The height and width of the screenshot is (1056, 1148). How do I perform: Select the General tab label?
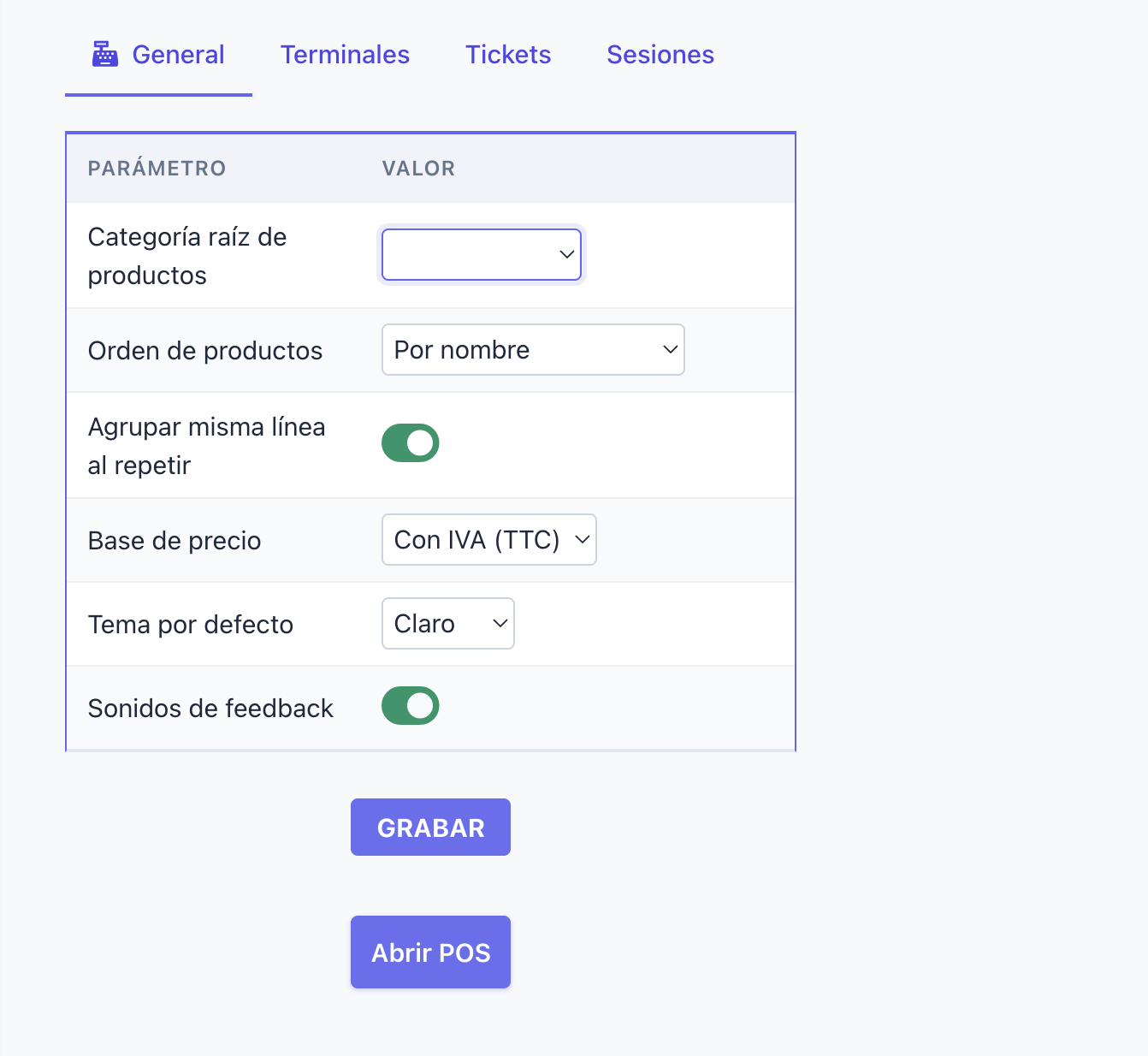(178, 55)
